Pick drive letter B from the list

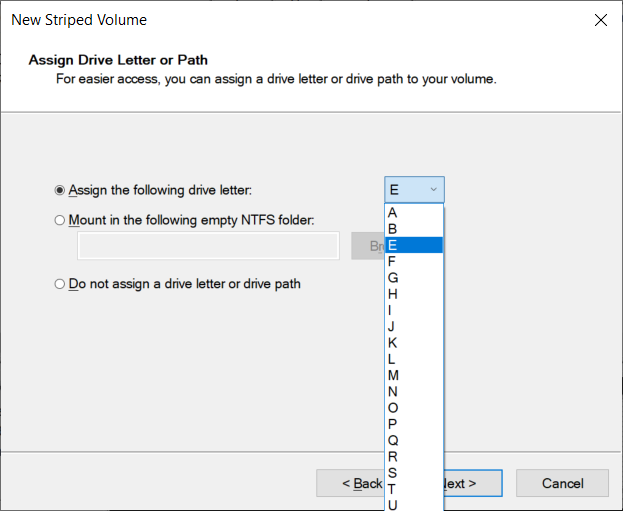[x=414, y=229]
